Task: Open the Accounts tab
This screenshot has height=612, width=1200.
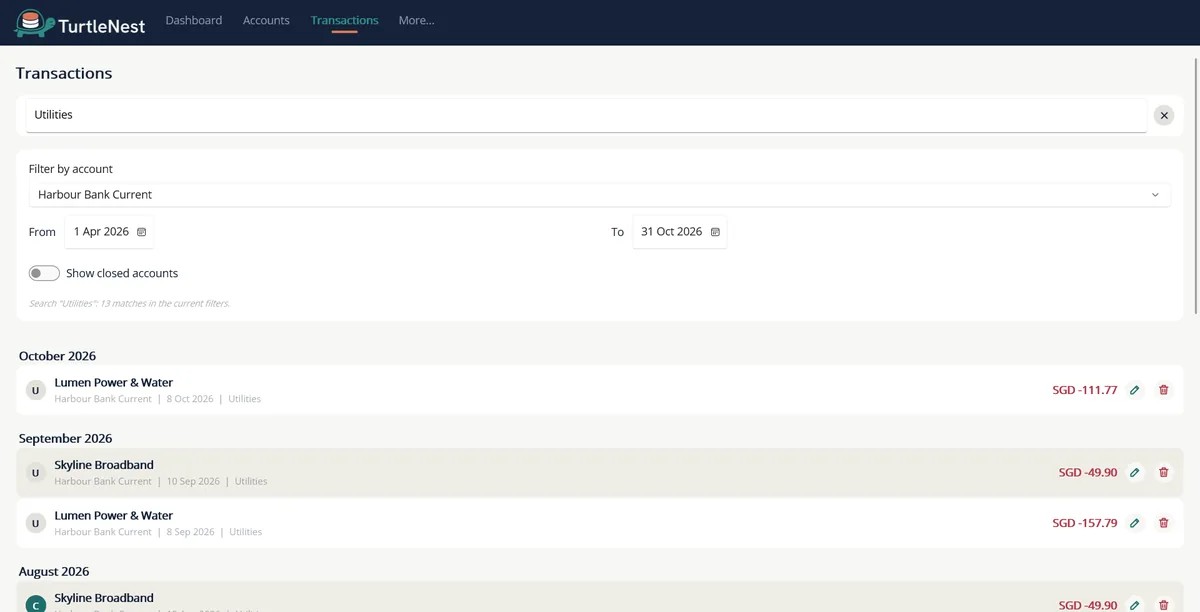Action: point(266,20)
